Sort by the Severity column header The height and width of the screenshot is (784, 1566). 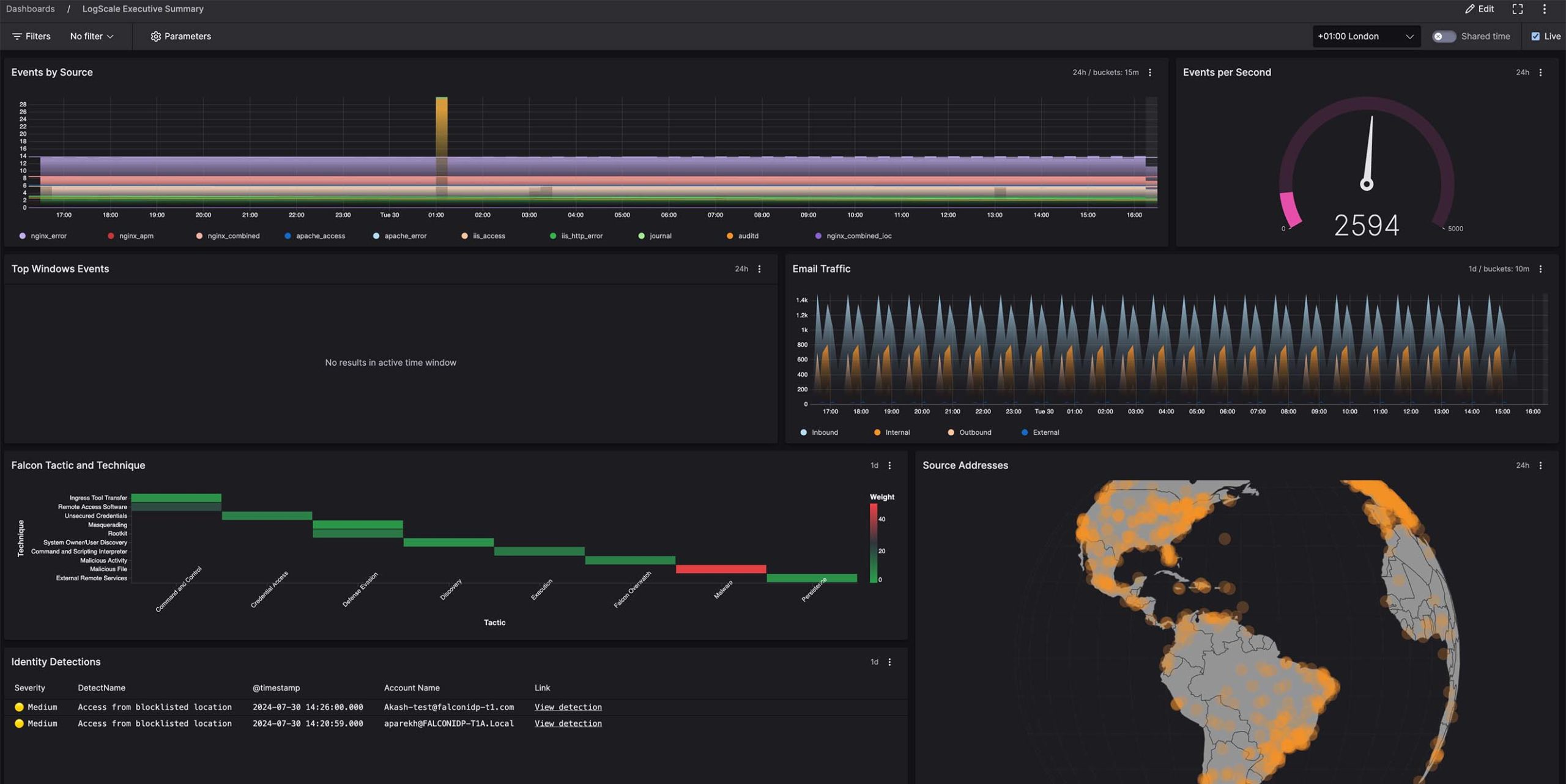[x=29, y=688]
